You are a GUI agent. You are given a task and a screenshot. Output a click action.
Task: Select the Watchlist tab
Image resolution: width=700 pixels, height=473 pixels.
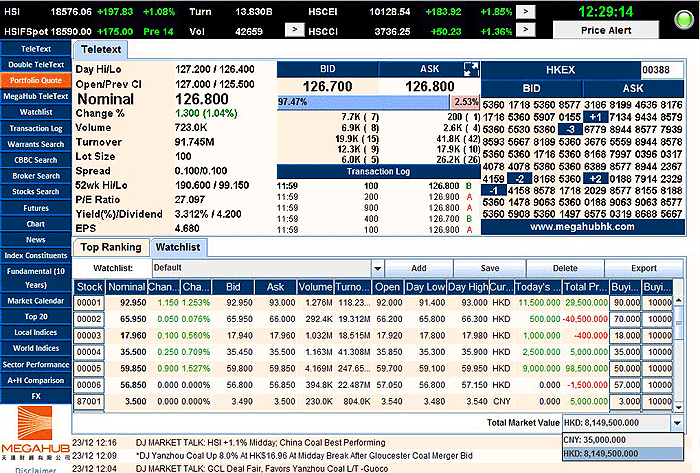click(176, 247)
